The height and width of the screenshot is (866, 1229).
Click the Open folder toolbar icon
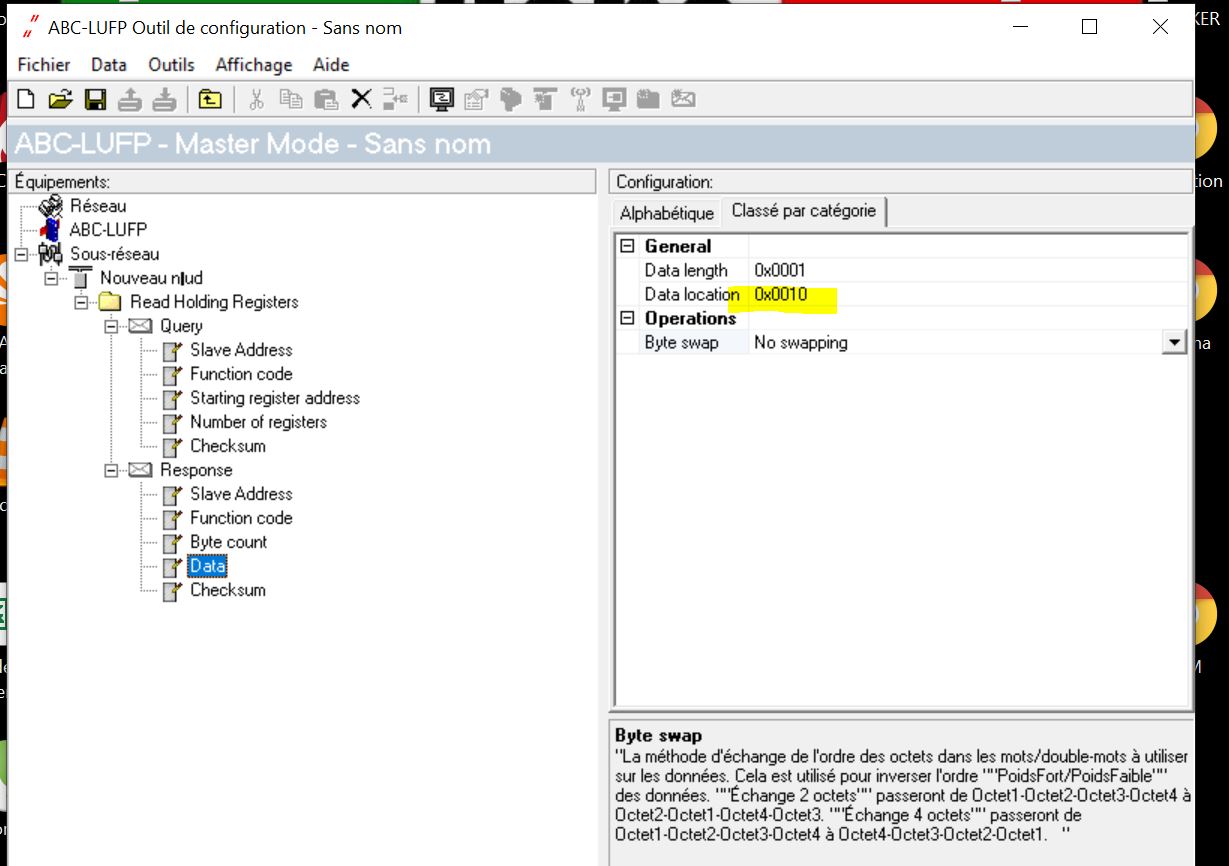61,99
